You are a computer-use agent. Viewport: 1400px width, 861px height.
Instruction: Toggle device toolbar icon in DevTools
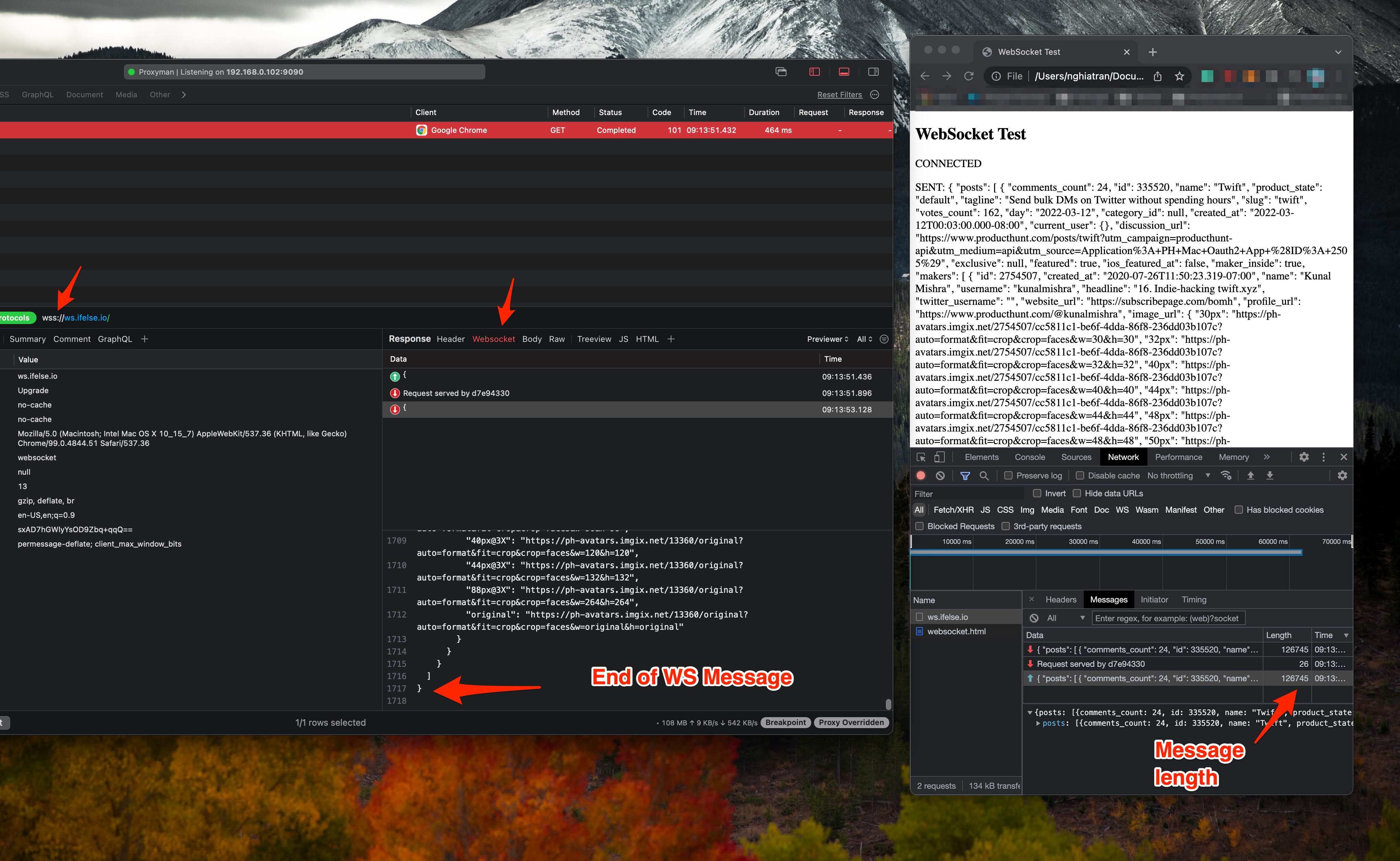pos(940,457)
